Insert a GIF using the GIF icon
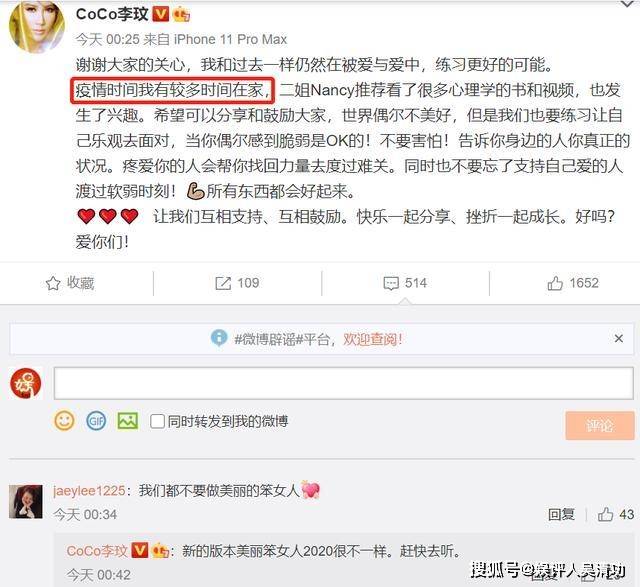640x587 pixels. (x=96, y=421)
